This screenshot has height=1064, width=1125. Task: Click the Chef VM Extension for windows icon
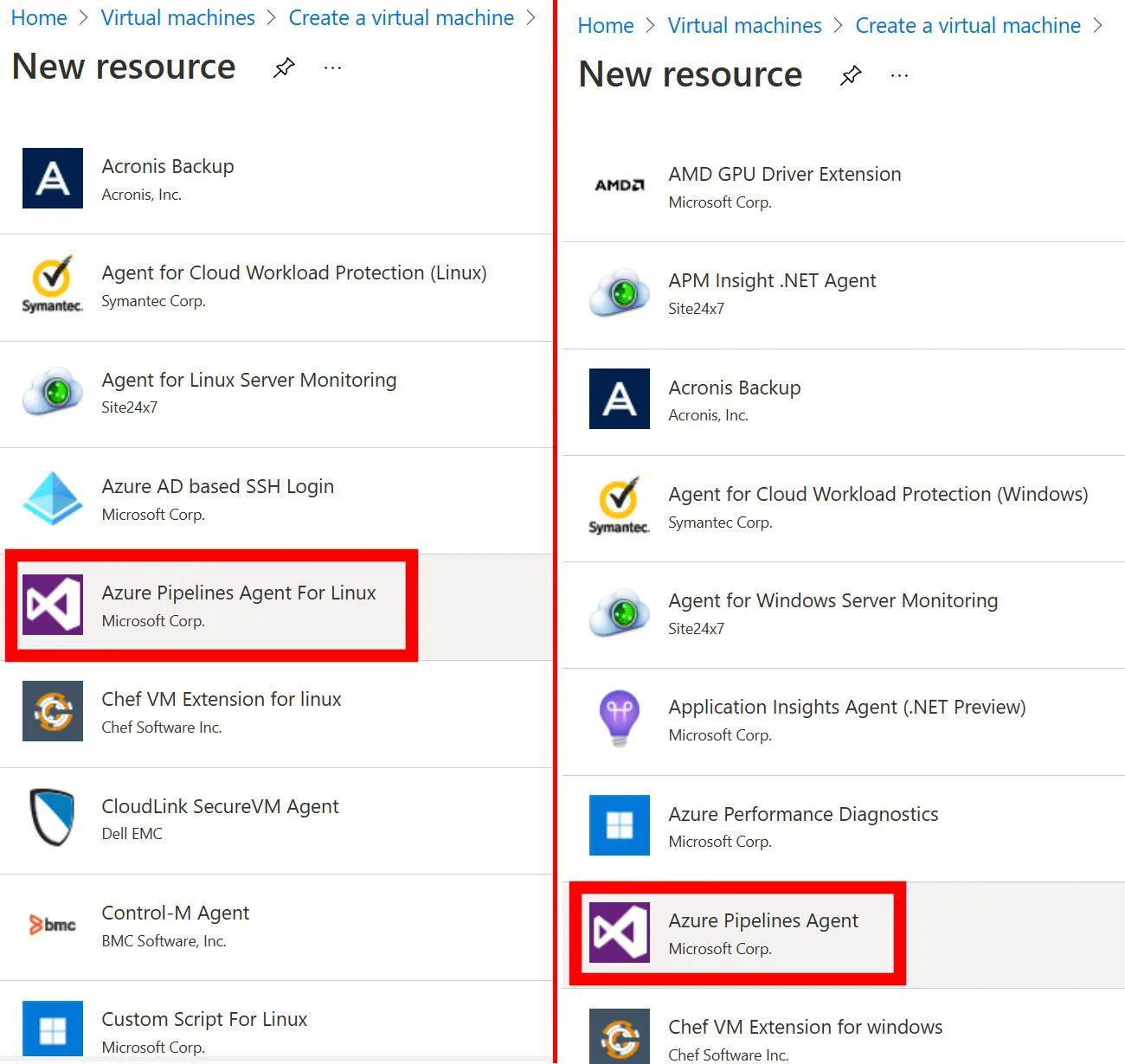click(x=620, y=1036)
